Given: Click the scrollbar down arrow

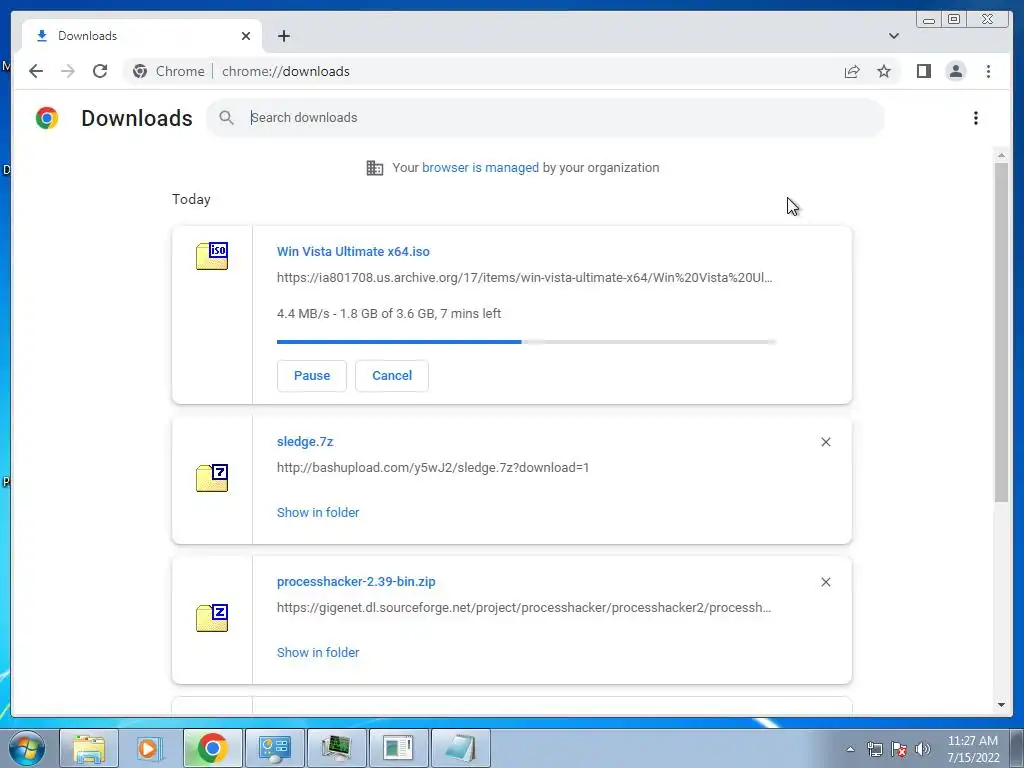Looking at the screenshot, I should [1001, 705].
